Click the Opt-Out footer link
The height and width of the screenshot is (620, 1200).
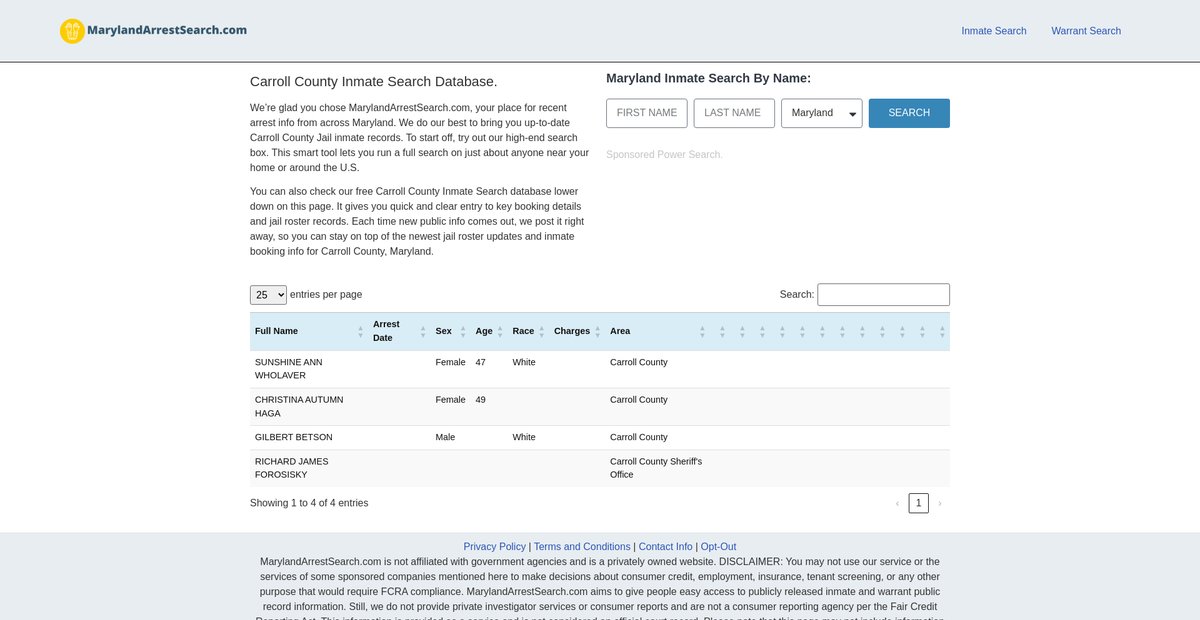pyautogui.click(x=718, y=547)
